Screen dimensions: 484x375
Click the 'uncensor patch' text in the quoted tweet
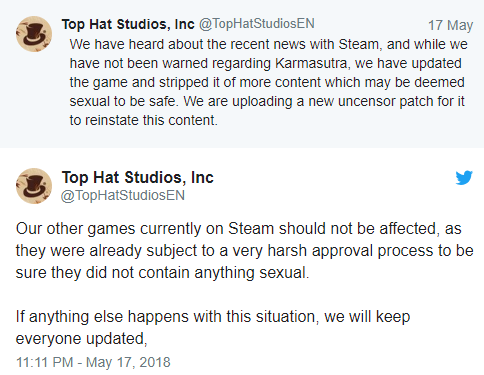click(382, 101)
